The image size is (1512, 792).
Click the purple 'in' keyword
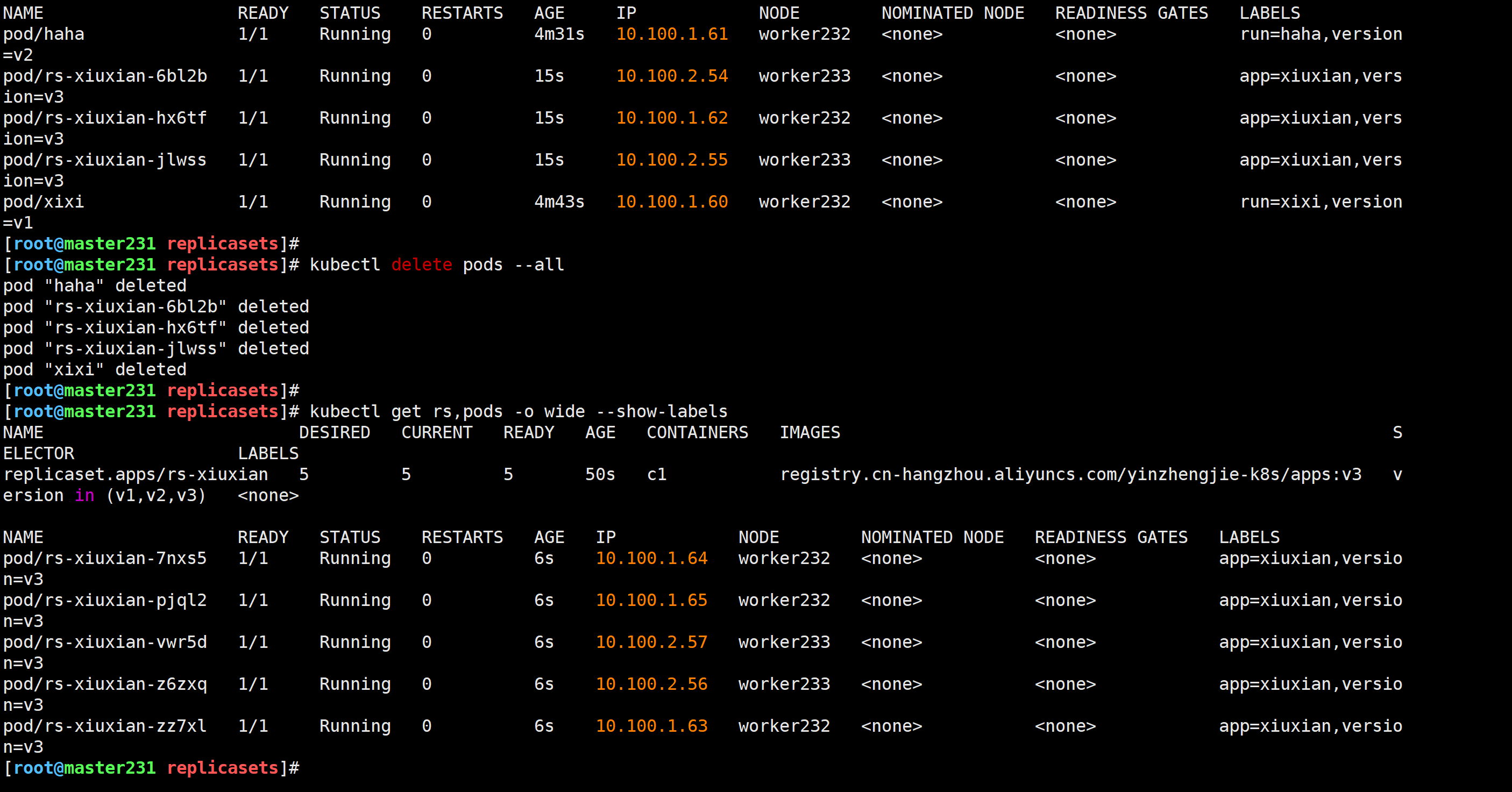coord(84,495)
